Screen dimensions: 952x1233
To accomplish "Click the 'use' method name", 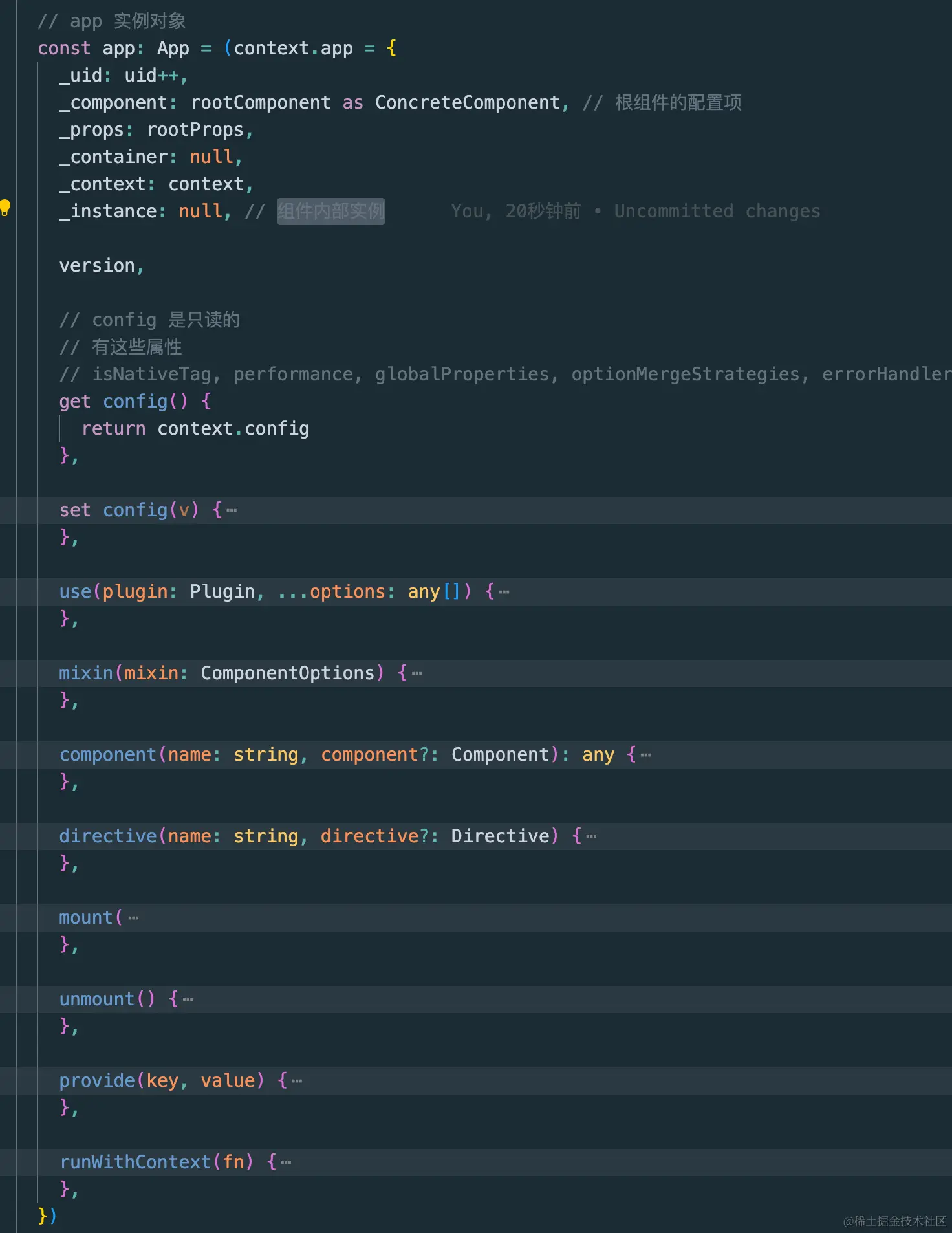I will (75, 592).
